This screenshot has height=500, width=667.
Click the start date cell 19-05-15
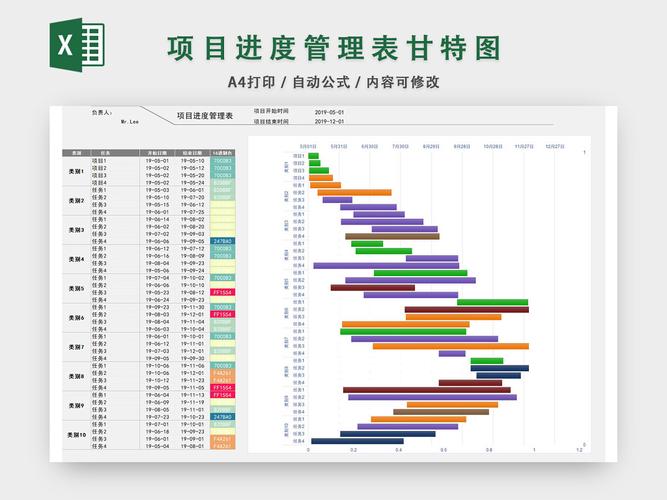click(x=157, y=205)
